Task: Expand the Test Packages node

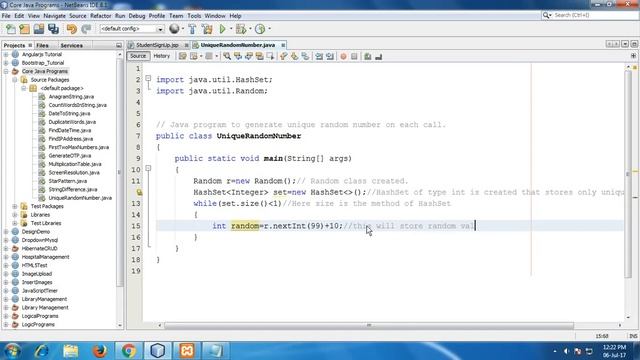Action: [x=15, y=206]
